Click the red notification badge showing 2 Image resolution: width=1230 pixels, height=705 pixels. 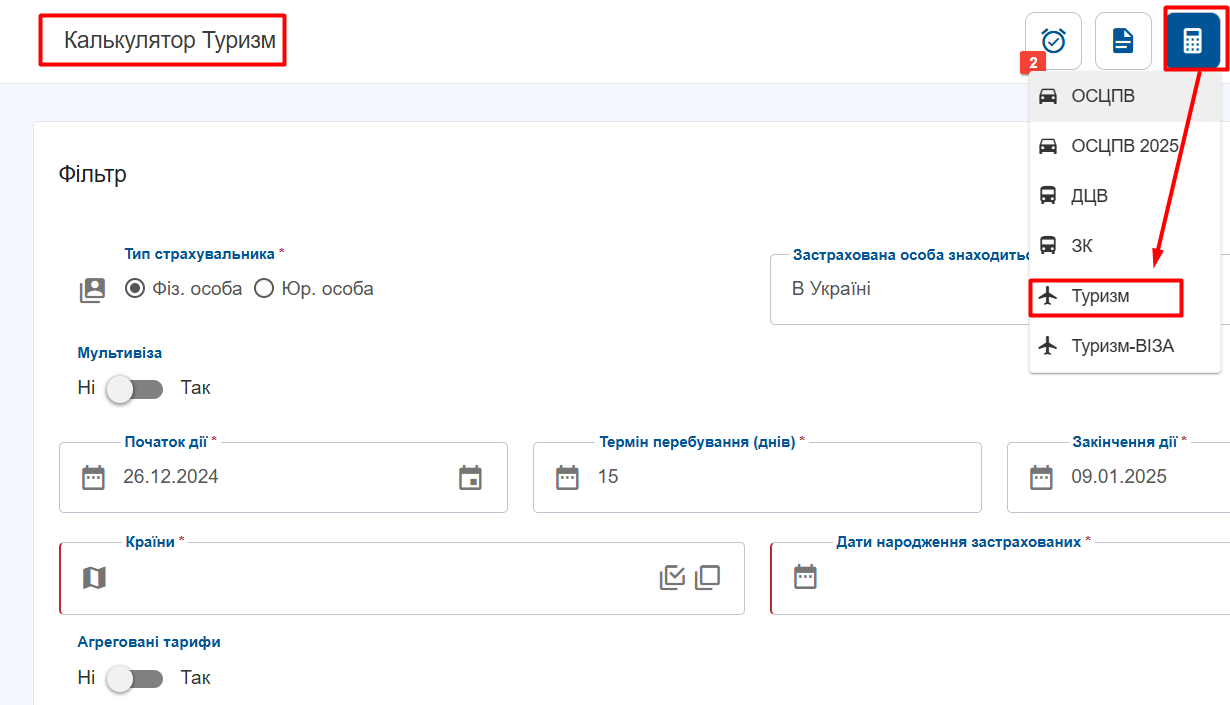pos(1032,62)
